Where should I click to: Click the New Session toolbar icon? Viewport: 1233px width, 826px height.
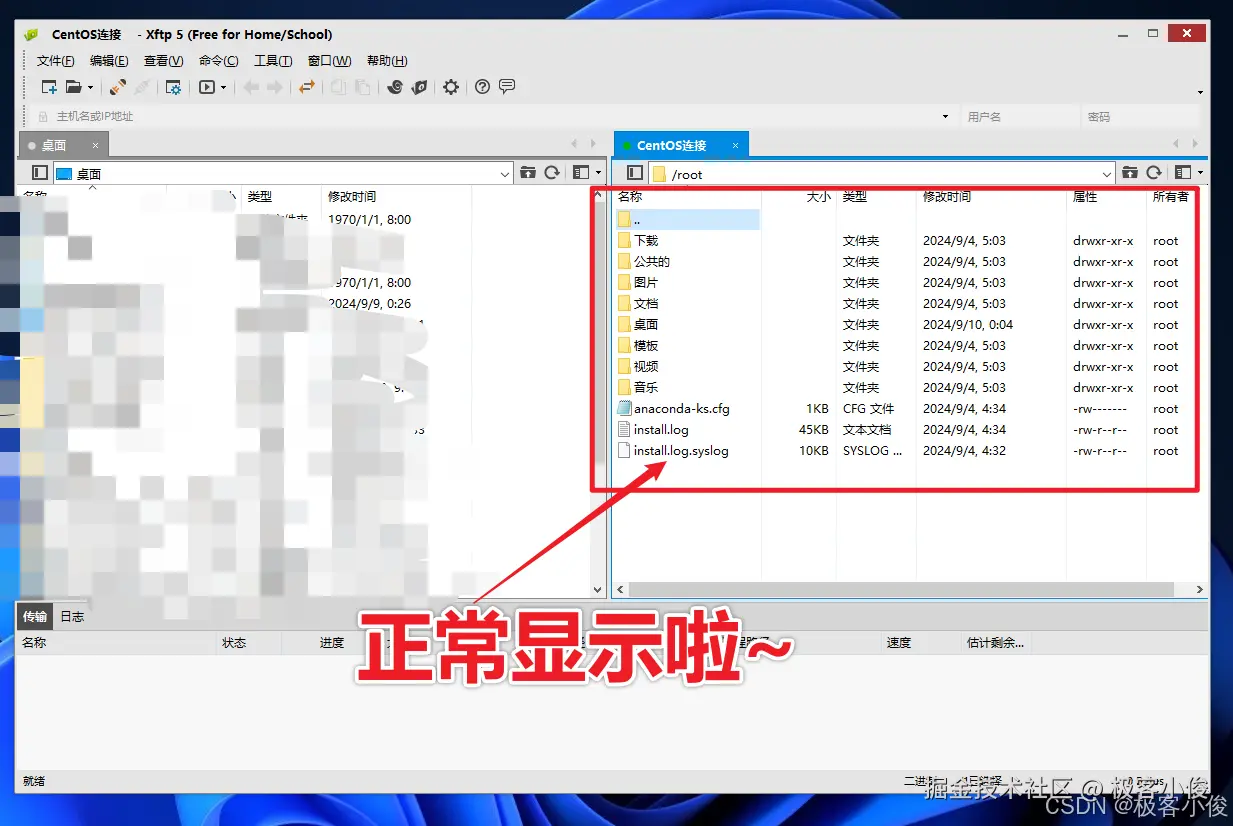point(48,87)
